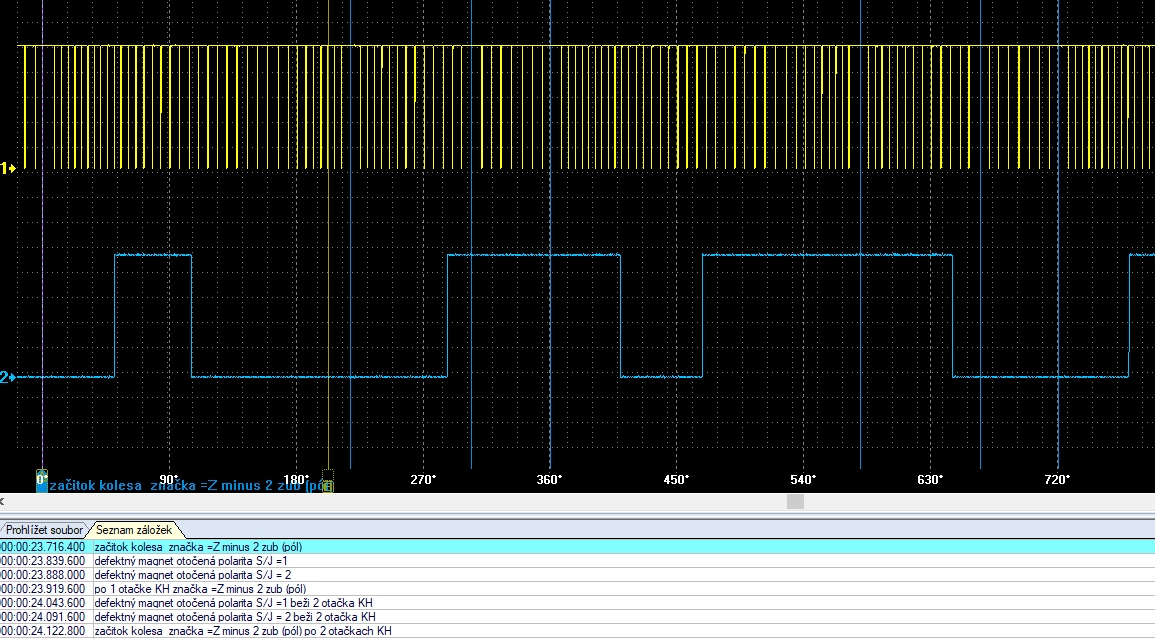
Task: Click the 270° axis label
Action: coord(423,480)
